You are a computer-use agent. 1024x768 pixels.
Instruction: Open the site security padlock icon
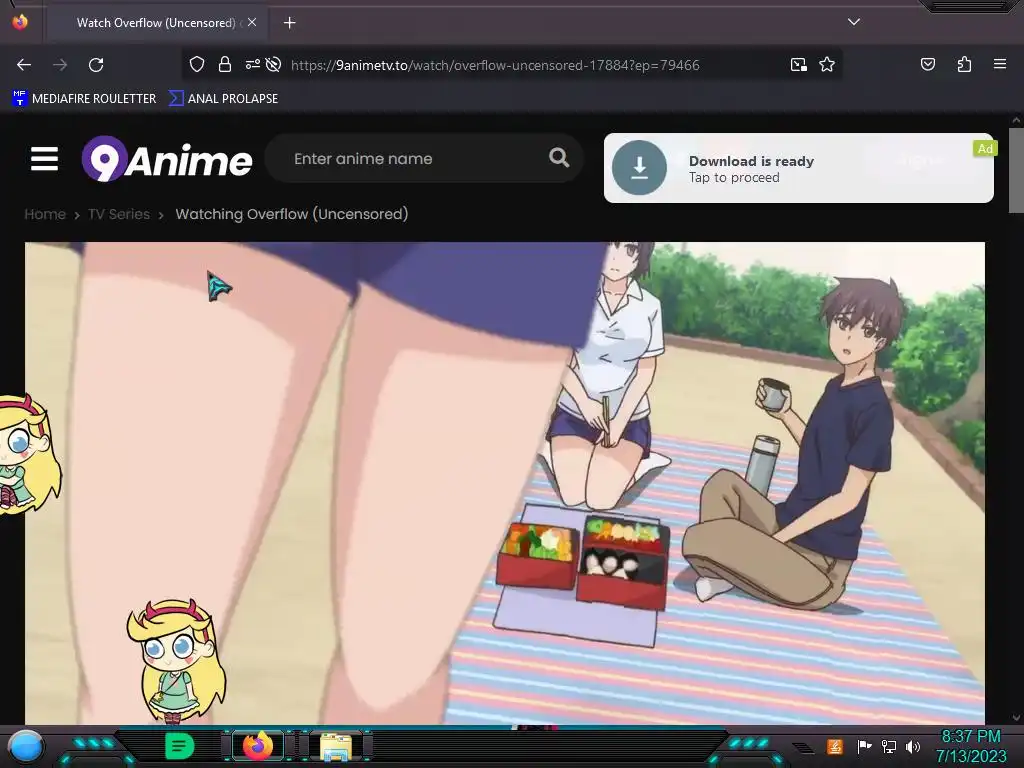point(225,64)
